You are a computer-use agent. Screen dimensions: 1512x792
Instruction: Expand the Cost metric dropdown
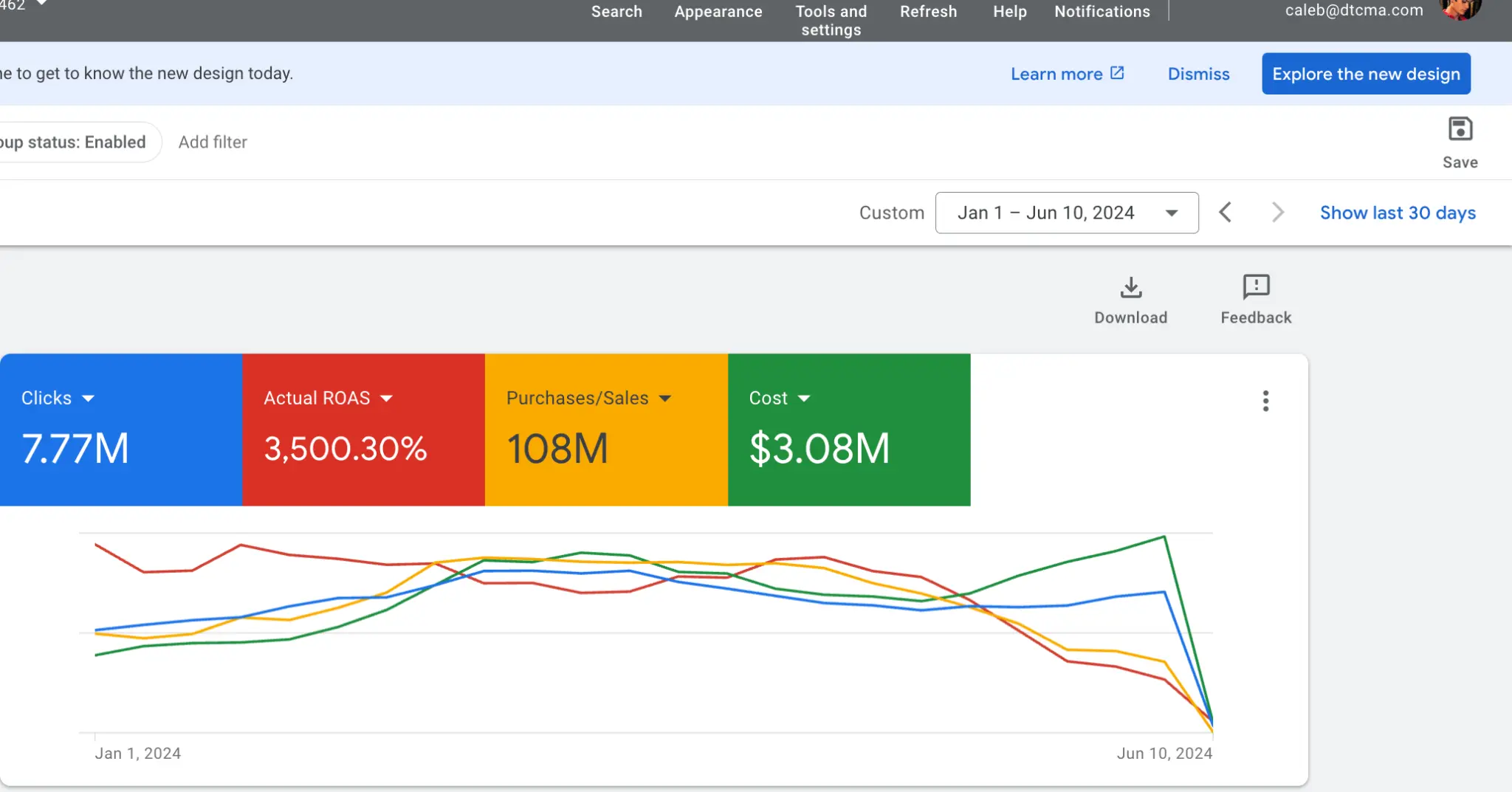pyautogui.click(x=804, y=399)
